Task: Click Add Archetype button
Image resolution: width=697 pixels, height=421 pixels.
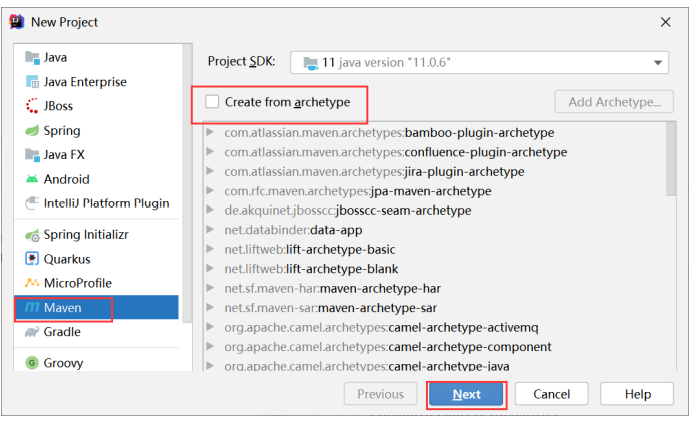Action: 614,102
